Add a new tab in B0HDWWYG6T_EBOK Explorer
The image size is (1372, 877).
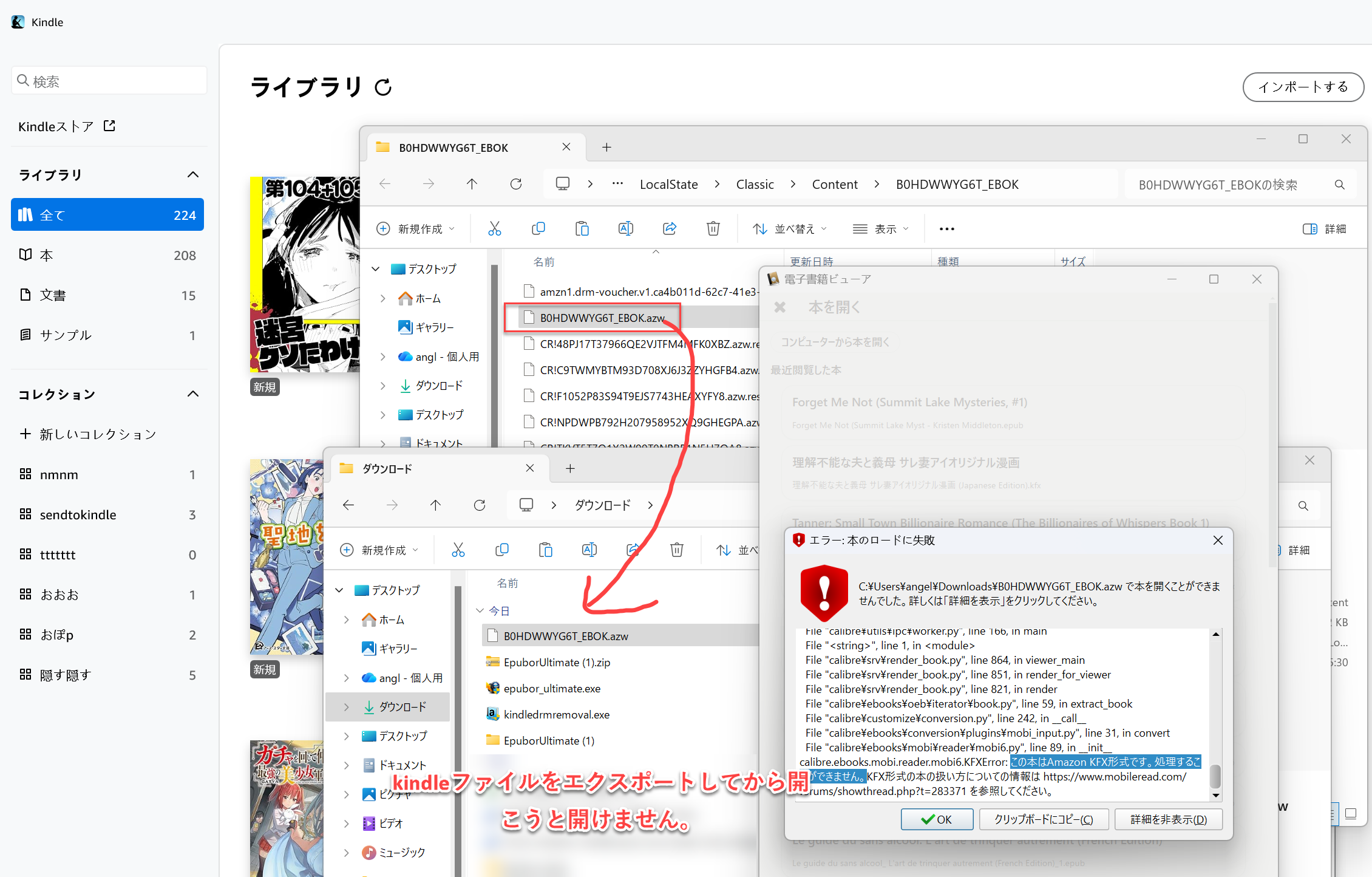pos(606,148)
